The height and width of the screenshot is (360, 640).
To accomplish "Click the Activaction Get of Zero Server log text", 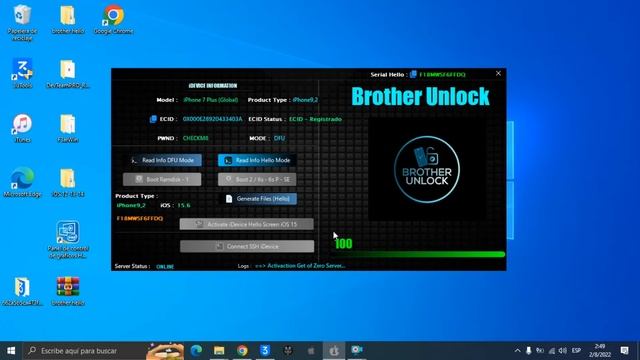I will coord(300,266).
